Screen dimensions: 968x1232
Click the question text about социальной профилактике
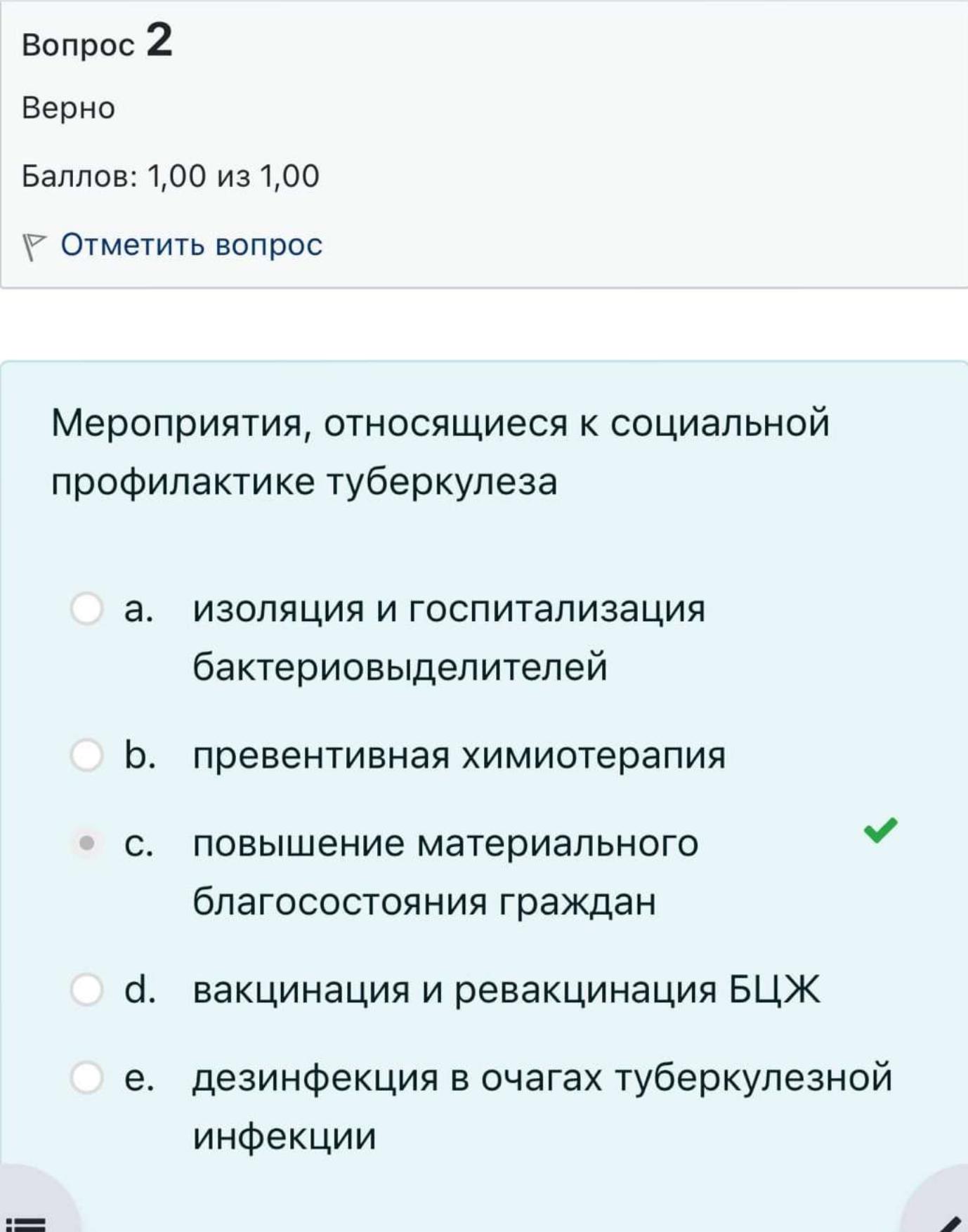pos(440,452)
